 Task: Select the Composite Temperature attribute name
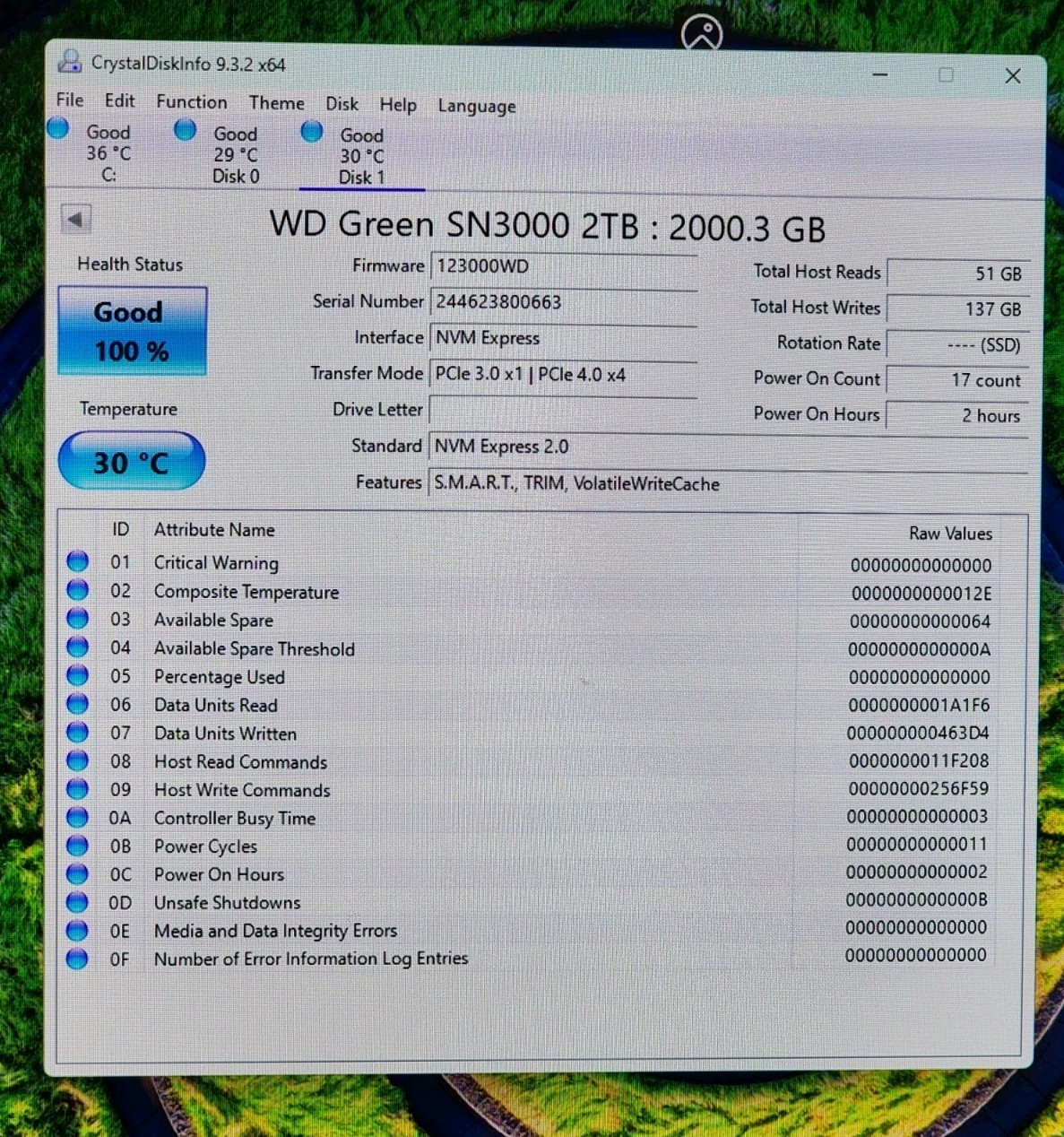pyautogui.click(x=247, y=592)
